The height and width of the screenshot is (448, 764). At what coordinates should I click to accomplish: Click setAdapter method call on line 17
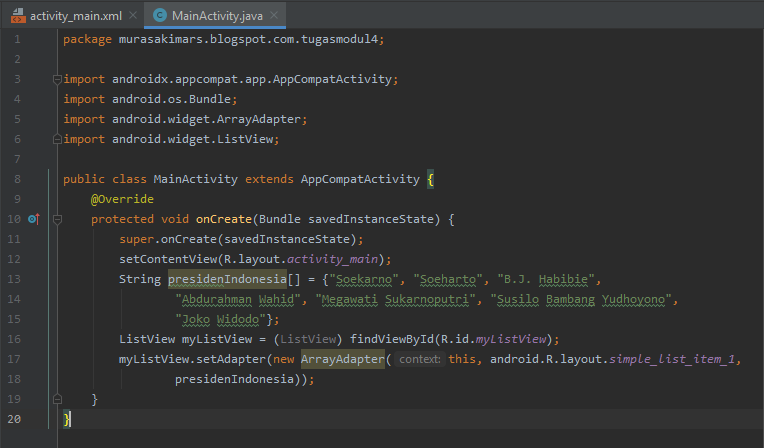(231, 359)
